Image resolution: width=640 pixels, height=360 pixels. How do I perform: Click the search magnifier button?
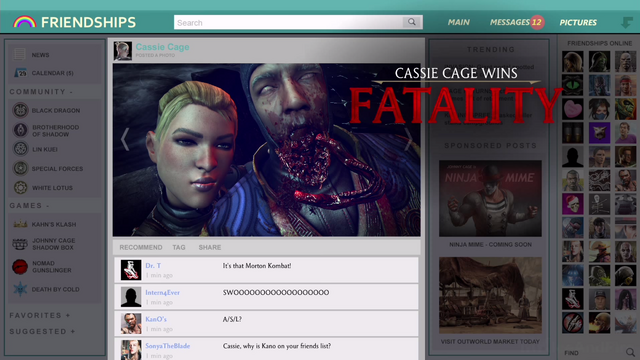click(x=412, y=22)
